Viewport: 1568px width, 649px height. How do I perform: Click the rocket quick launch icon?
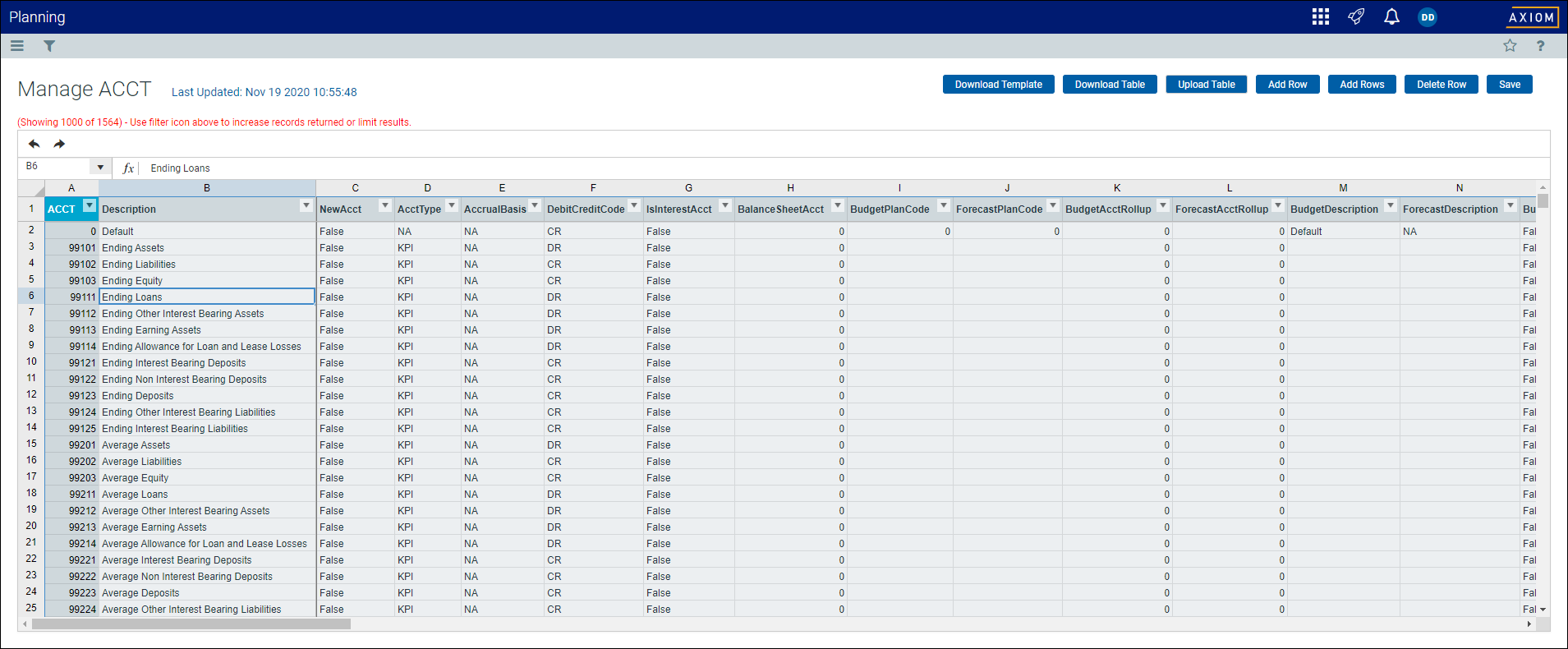(1356, 16)
